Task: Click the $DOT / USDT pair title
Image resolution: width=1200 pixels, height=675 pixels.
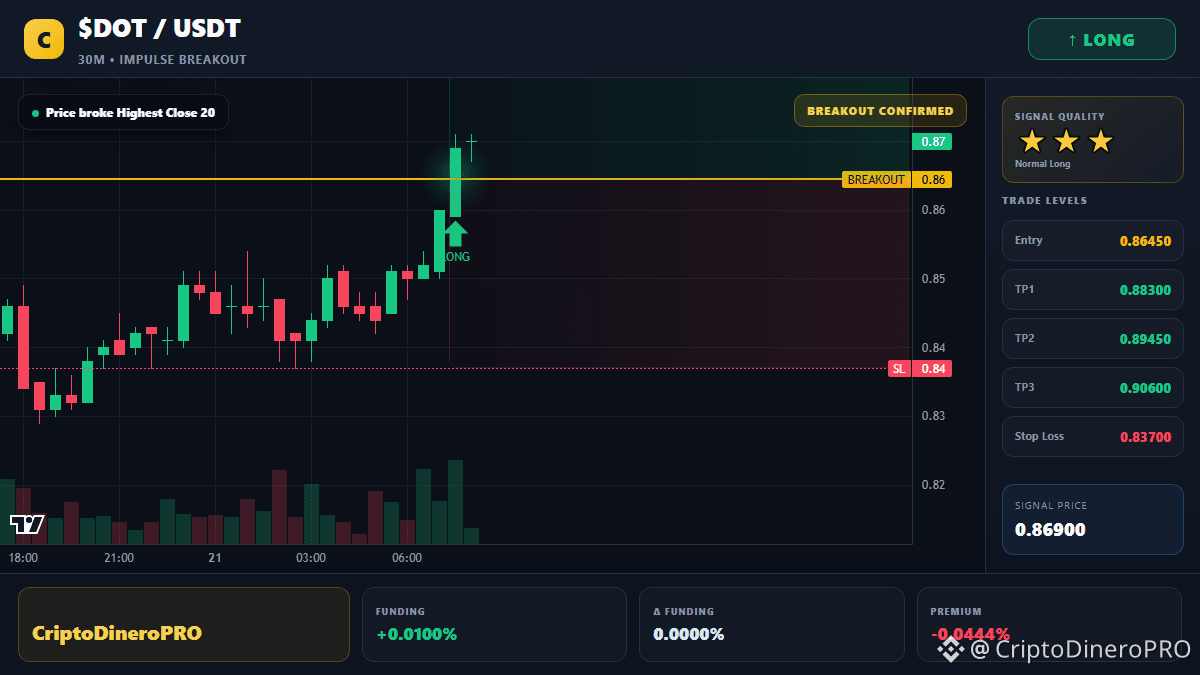Action: (x=160, y=29)
